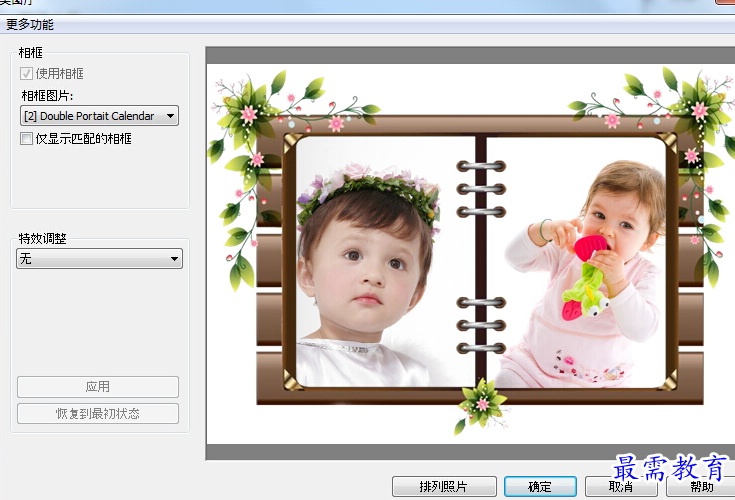The image size is (735, 500).
Task: Click the 相框图片: label
Action: 47,96
